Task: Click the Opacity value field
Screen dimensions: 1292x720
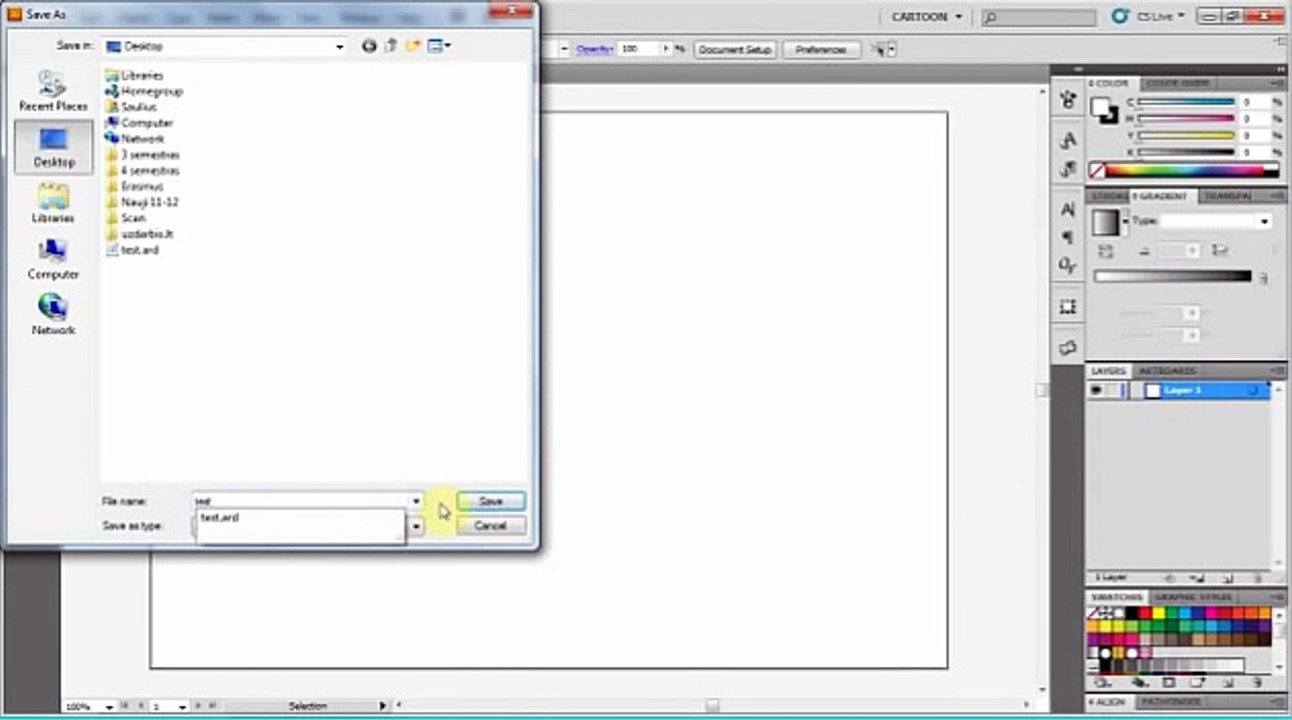Action: (638, 49)
